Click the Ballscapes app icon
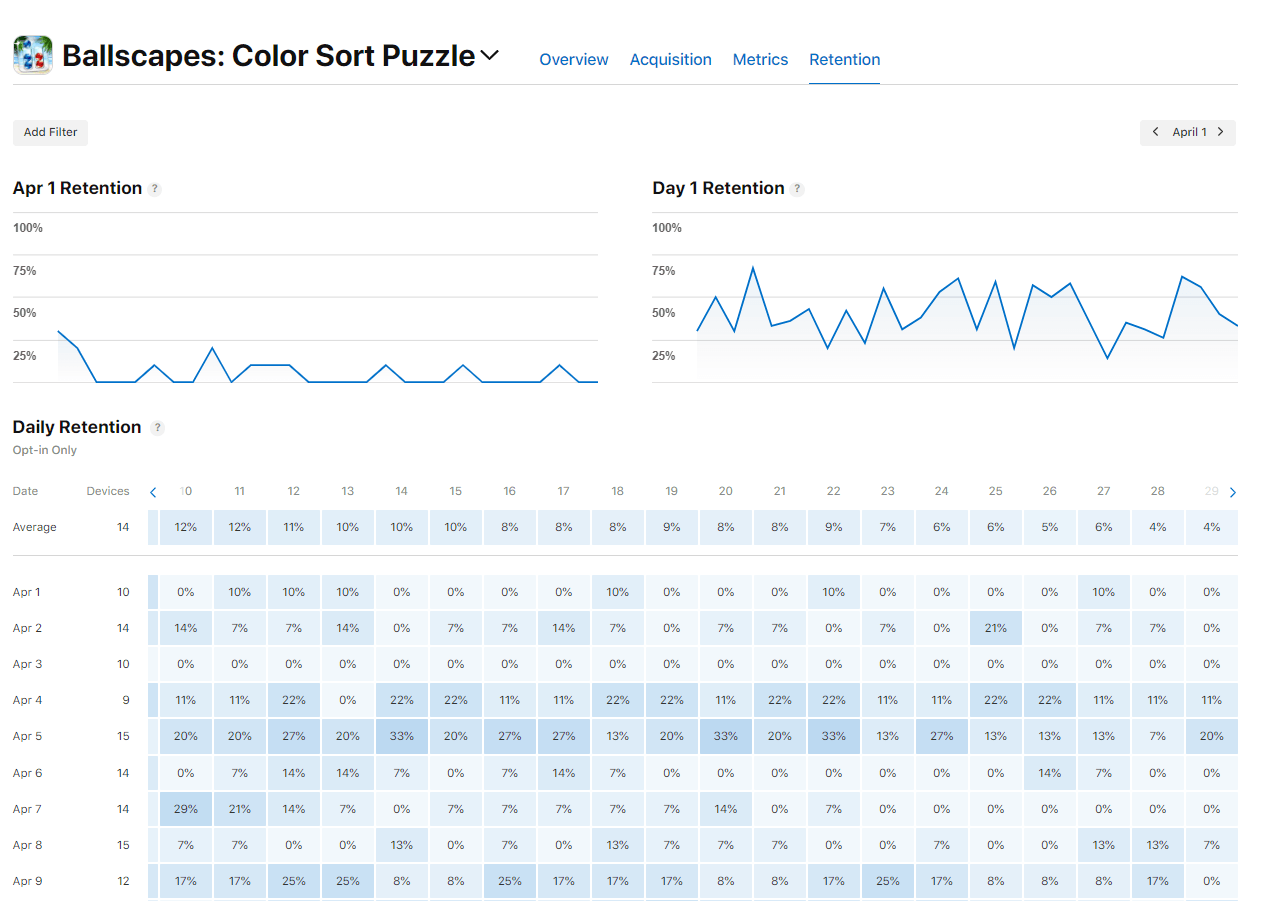 pos(33,56)
